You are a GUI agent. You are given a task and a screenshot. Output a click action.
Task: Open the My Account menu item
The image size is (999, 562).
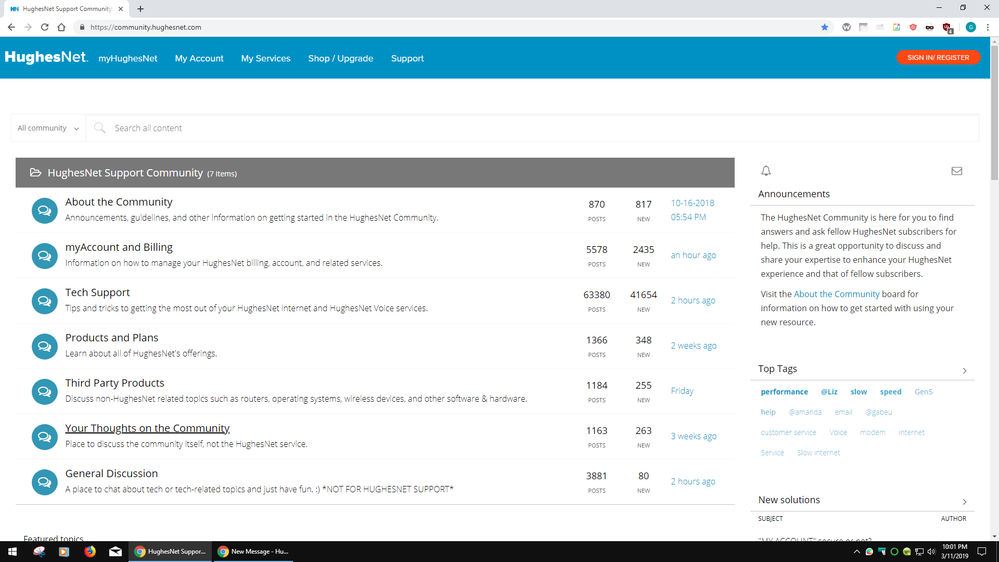click(199, 58)
